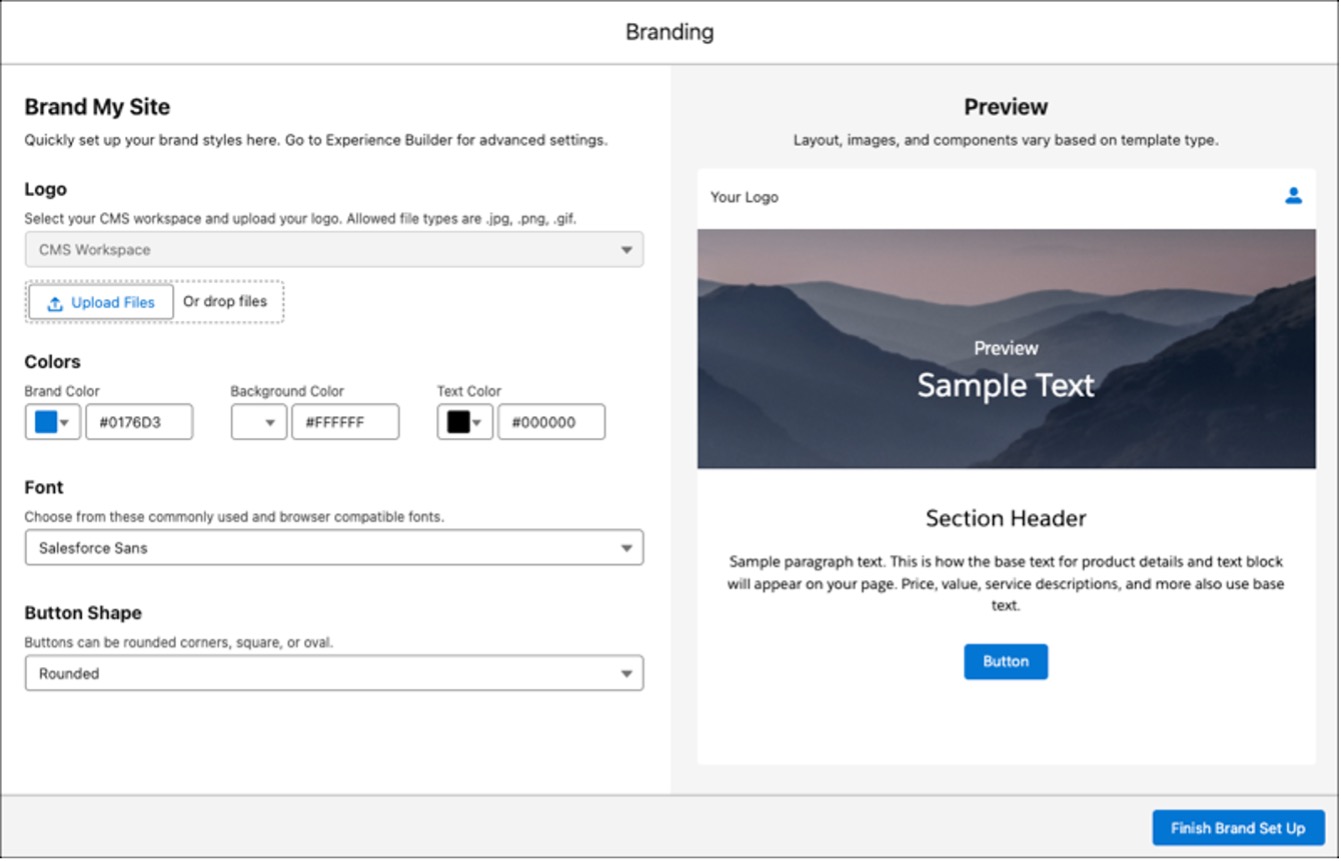Click the mountain hero image in preview
This screenshot has height=861, width=1341.
pyautogui.click(x=1006, y=349)
